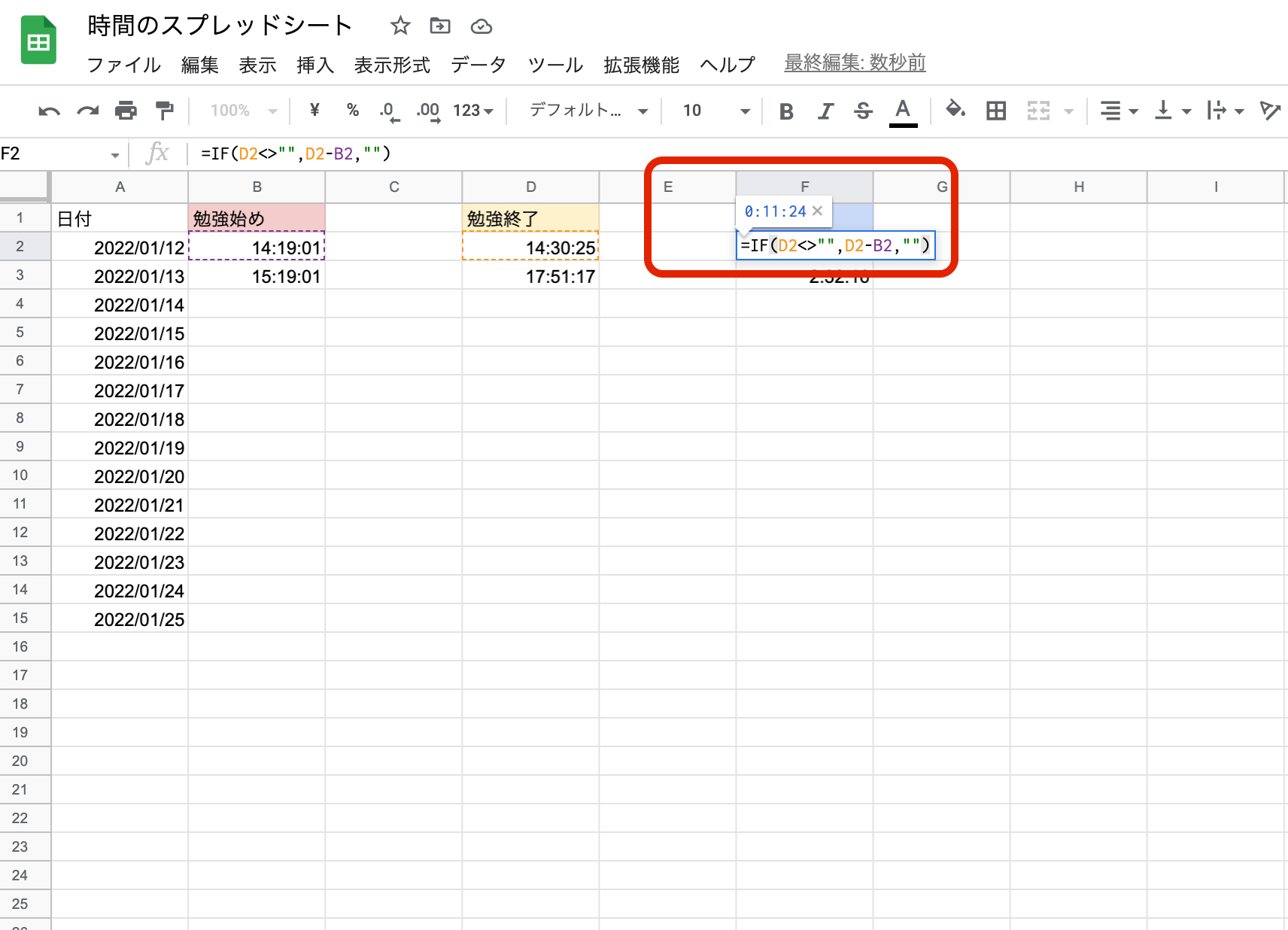Open the ツール menu

[x=555, y=65]
